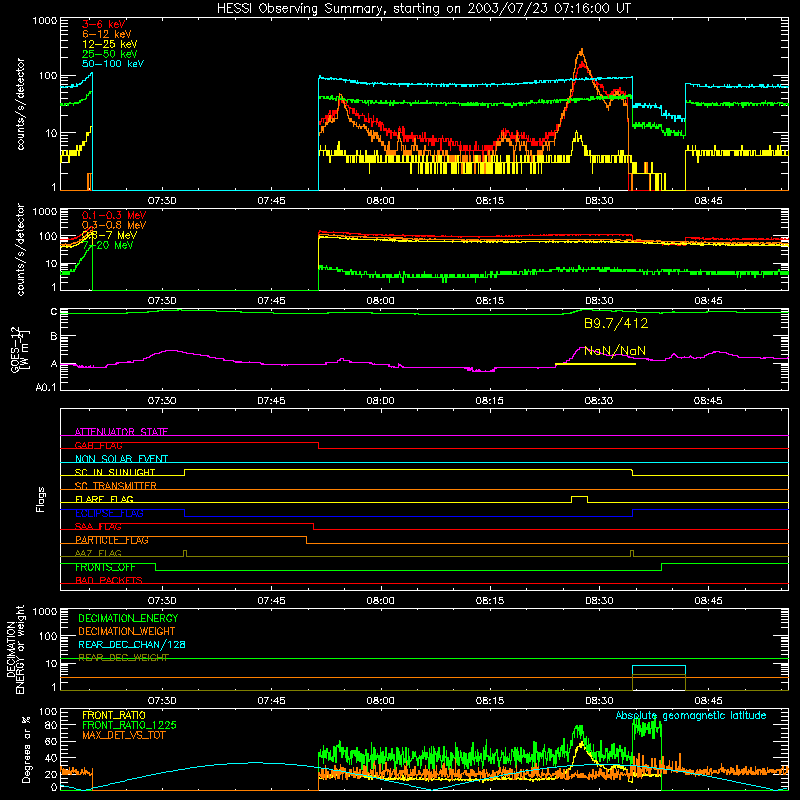Click the B level tick label on GOES axis
Image resolution: width=800 pixels, height=800 pixels.
[x=54, y=337]
